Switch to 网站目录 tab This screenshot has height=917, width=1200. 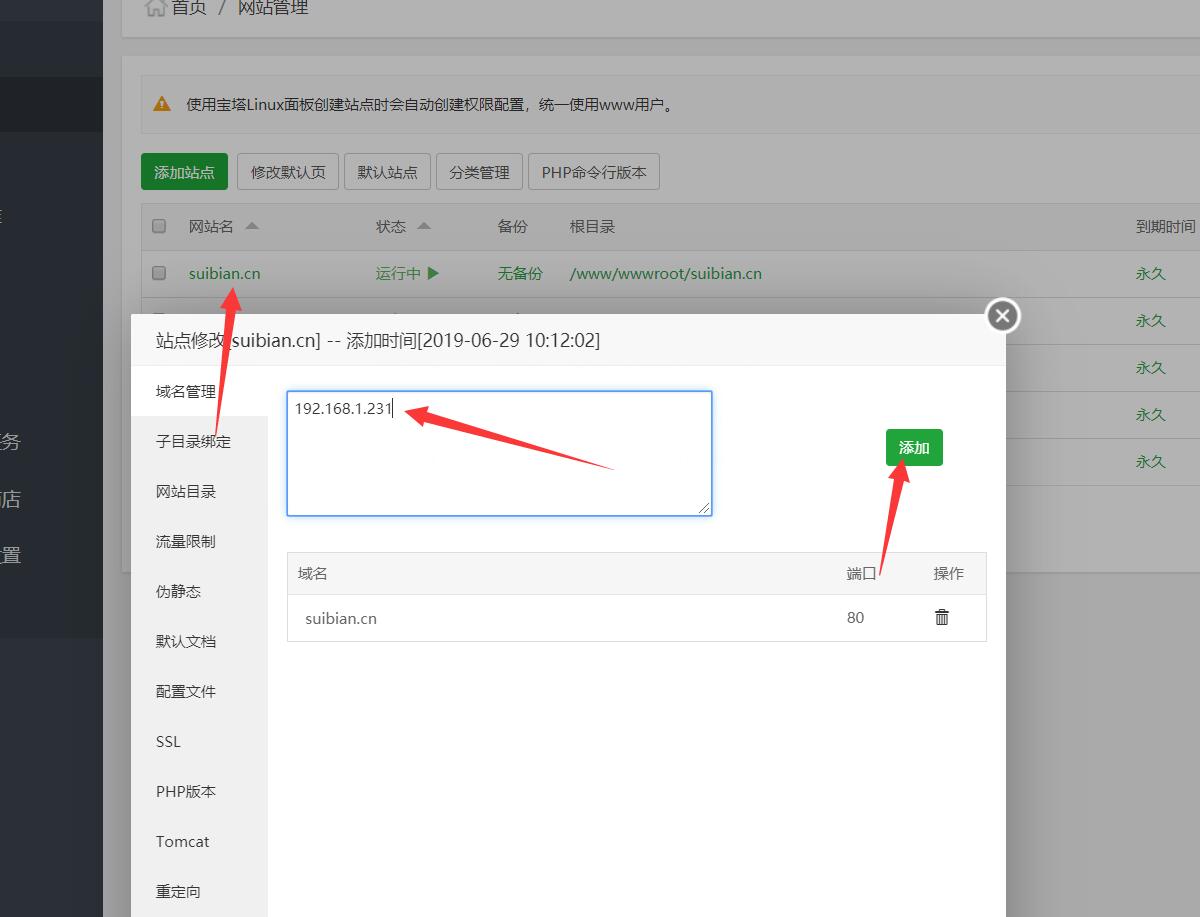click(x=199, y=491)
